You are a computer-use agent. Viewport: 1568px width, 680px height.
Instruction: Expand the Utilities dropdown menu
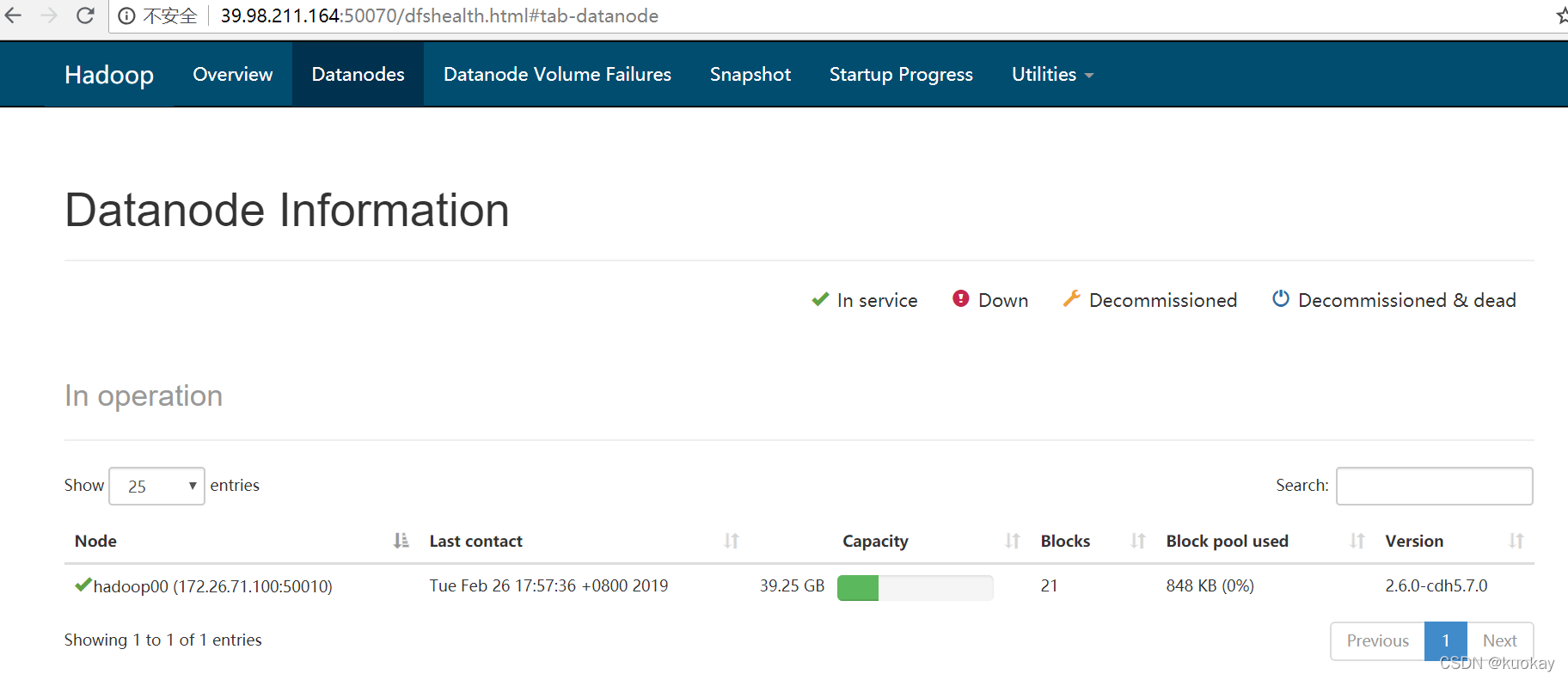click(1052, 75)
